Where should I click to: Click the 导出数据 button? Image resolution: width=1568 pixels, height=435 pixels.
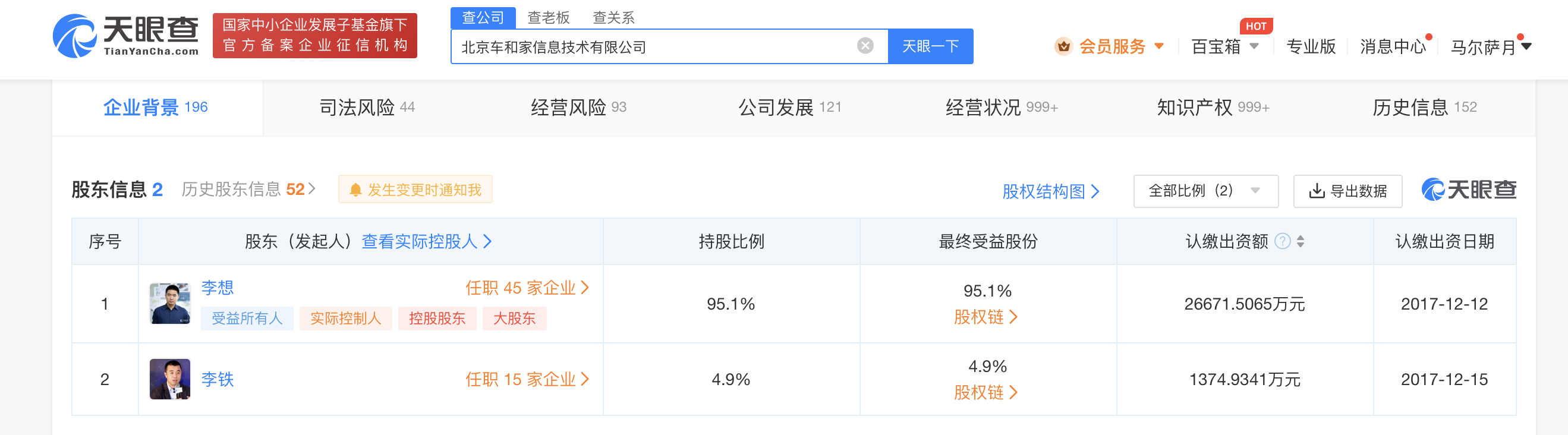pos(1347,191)
